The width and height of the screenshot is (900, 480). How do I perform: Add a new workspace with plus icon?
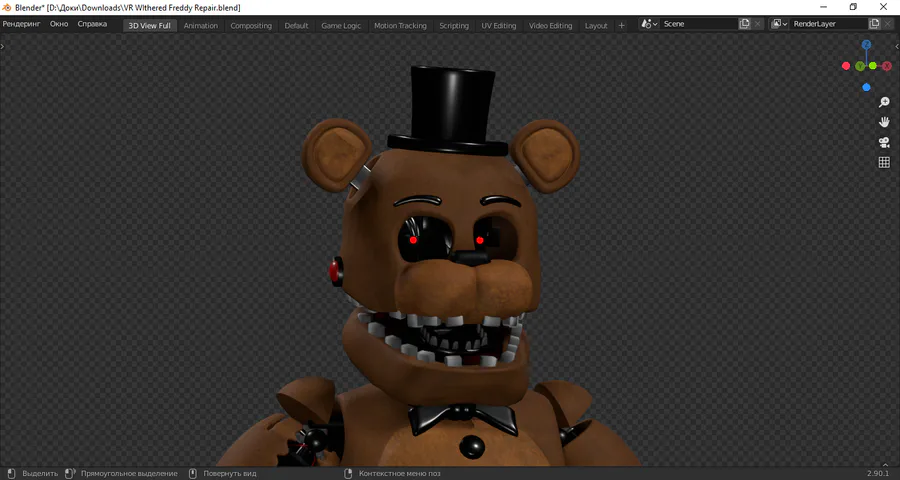pos(621,25)
